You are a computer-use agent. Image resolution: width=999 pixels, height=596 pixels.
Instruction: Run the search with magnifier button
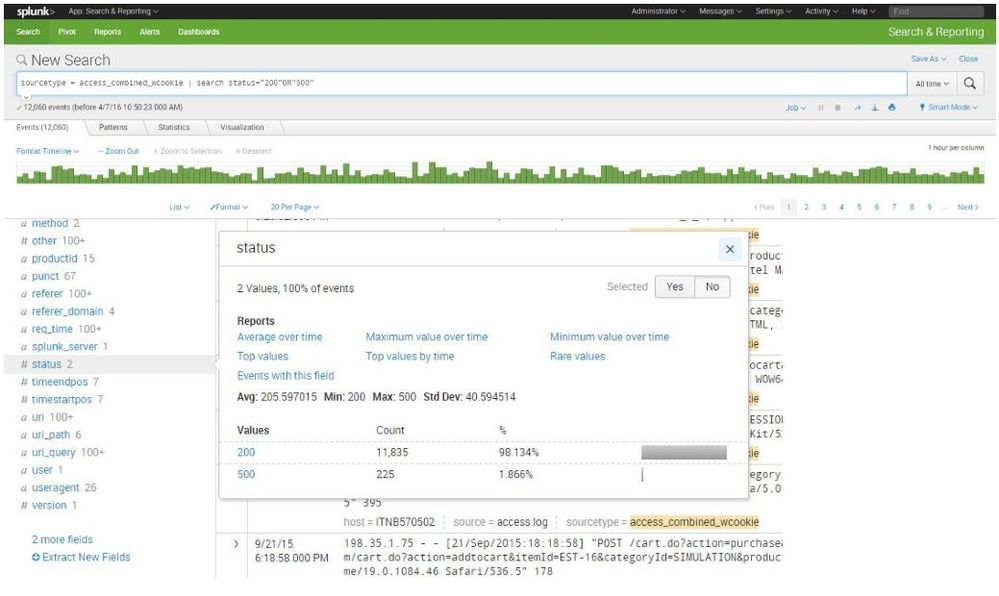(970, 84)
